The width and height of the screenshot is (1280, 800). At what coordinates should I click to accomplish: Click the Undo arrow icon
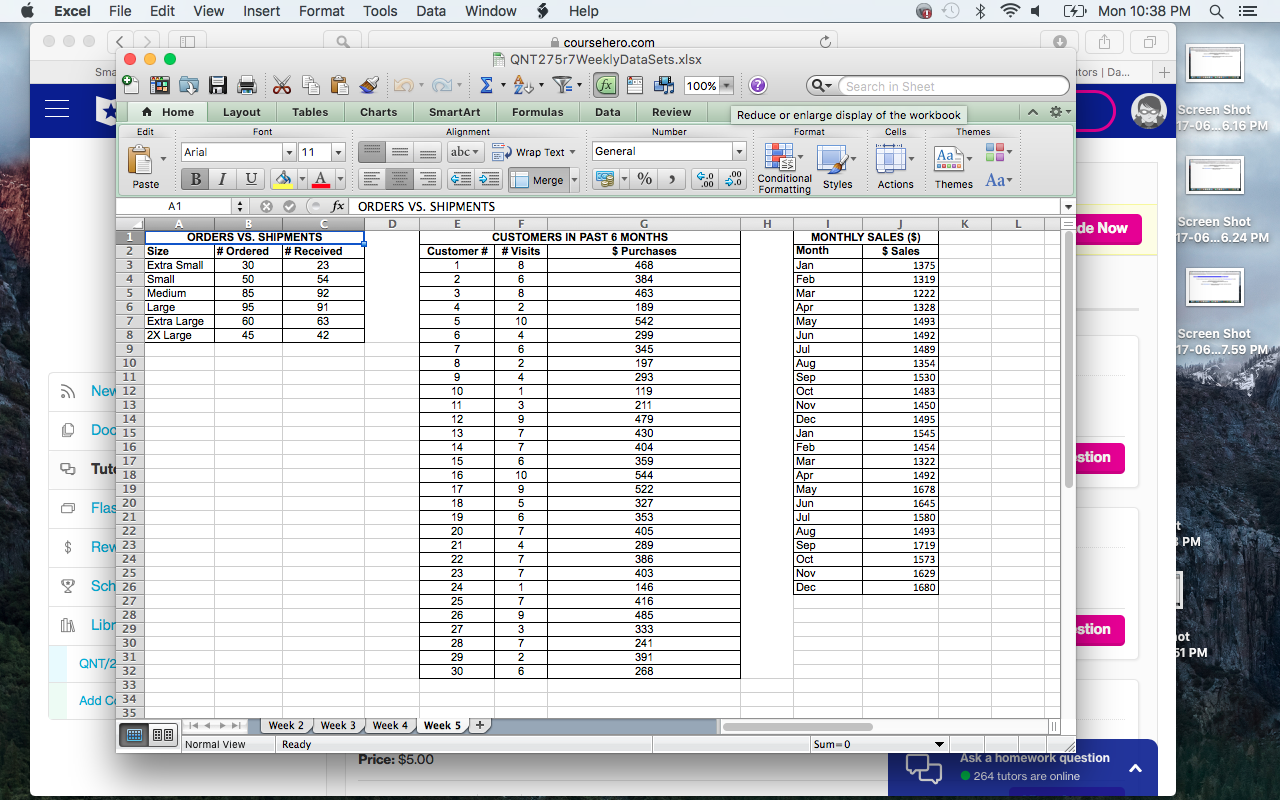tap(402, 86)
